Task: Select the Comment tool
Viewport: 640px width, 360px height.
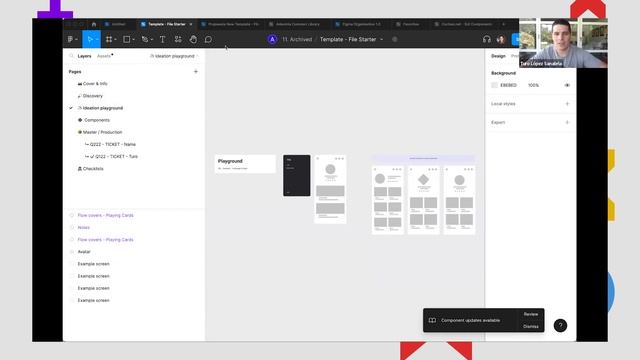Action: [208, 39]
